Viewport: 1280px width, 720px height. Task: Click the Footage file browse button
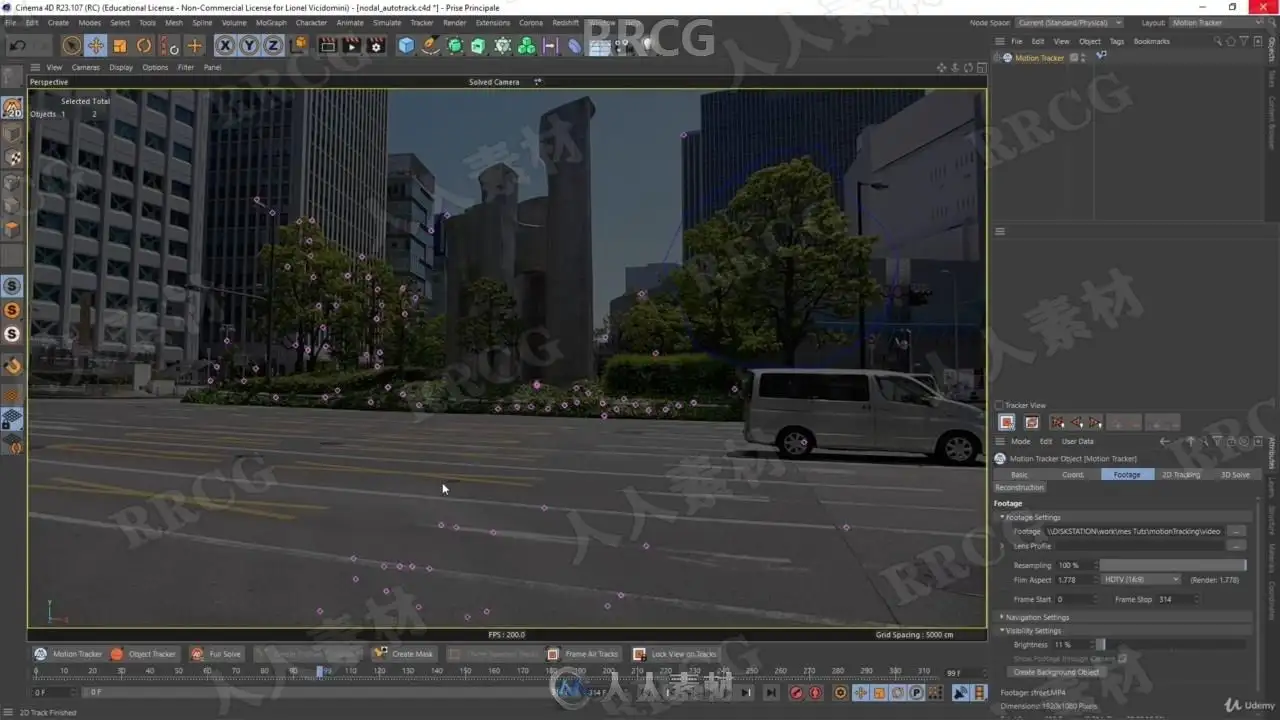tap(1237, 531)
